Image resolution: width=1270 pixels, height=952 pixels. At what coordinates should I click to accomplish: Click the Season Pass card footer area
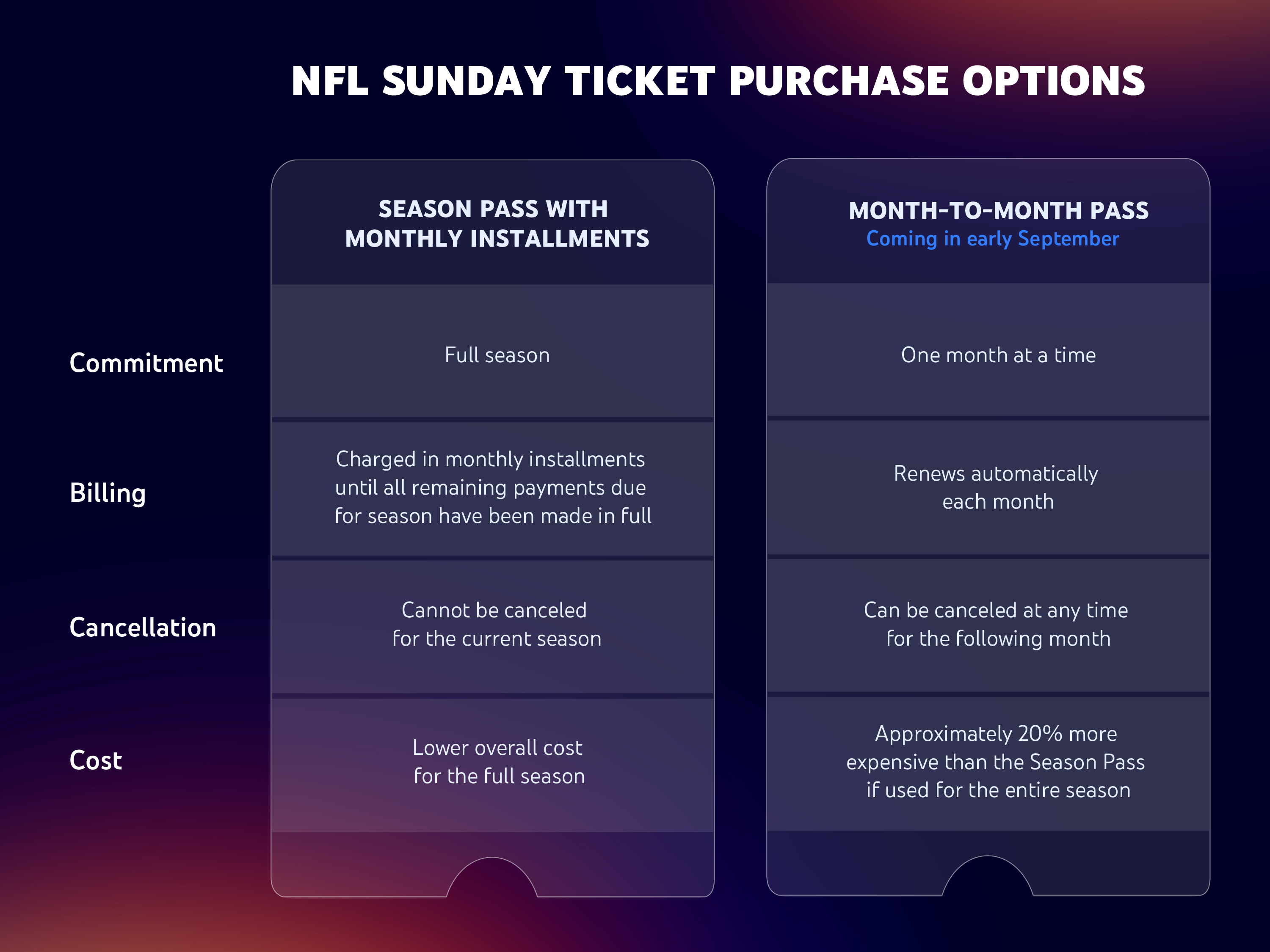pos(356,864)
